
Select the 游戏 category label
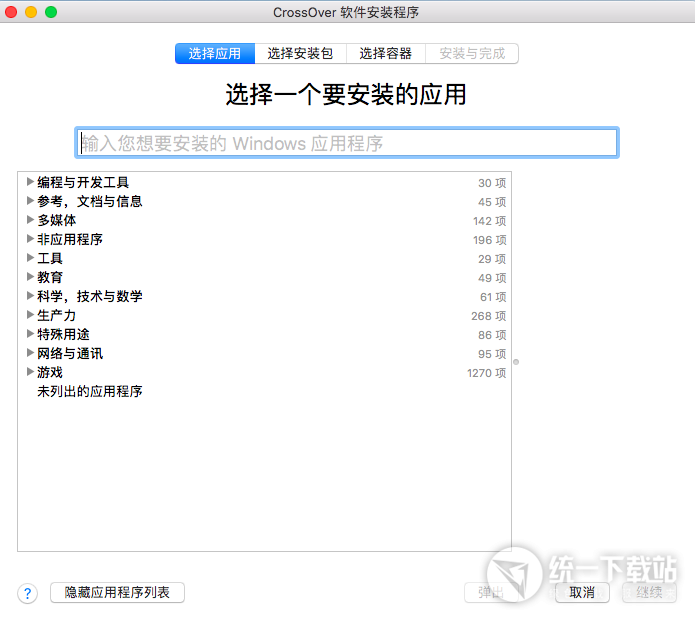[x=50, y=373]
